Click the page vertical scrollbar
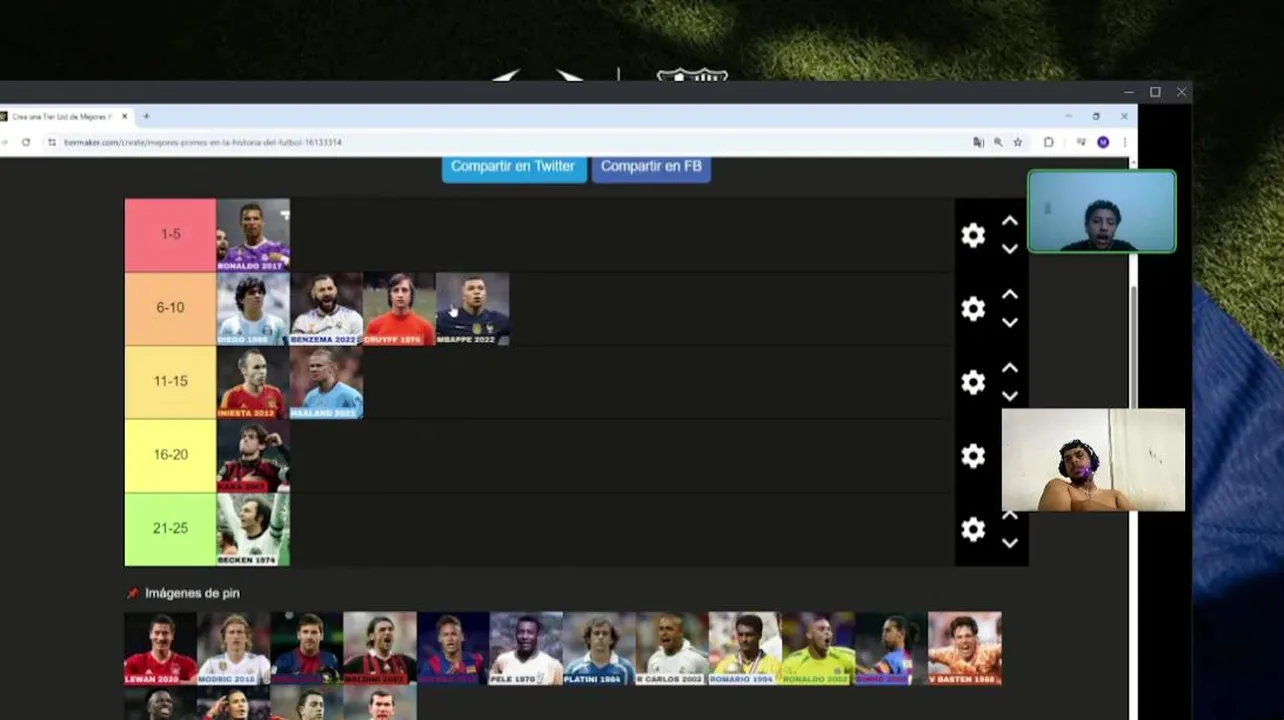Image resolution: width=1284 pixels, height=720 pixels. [1133, 350]
